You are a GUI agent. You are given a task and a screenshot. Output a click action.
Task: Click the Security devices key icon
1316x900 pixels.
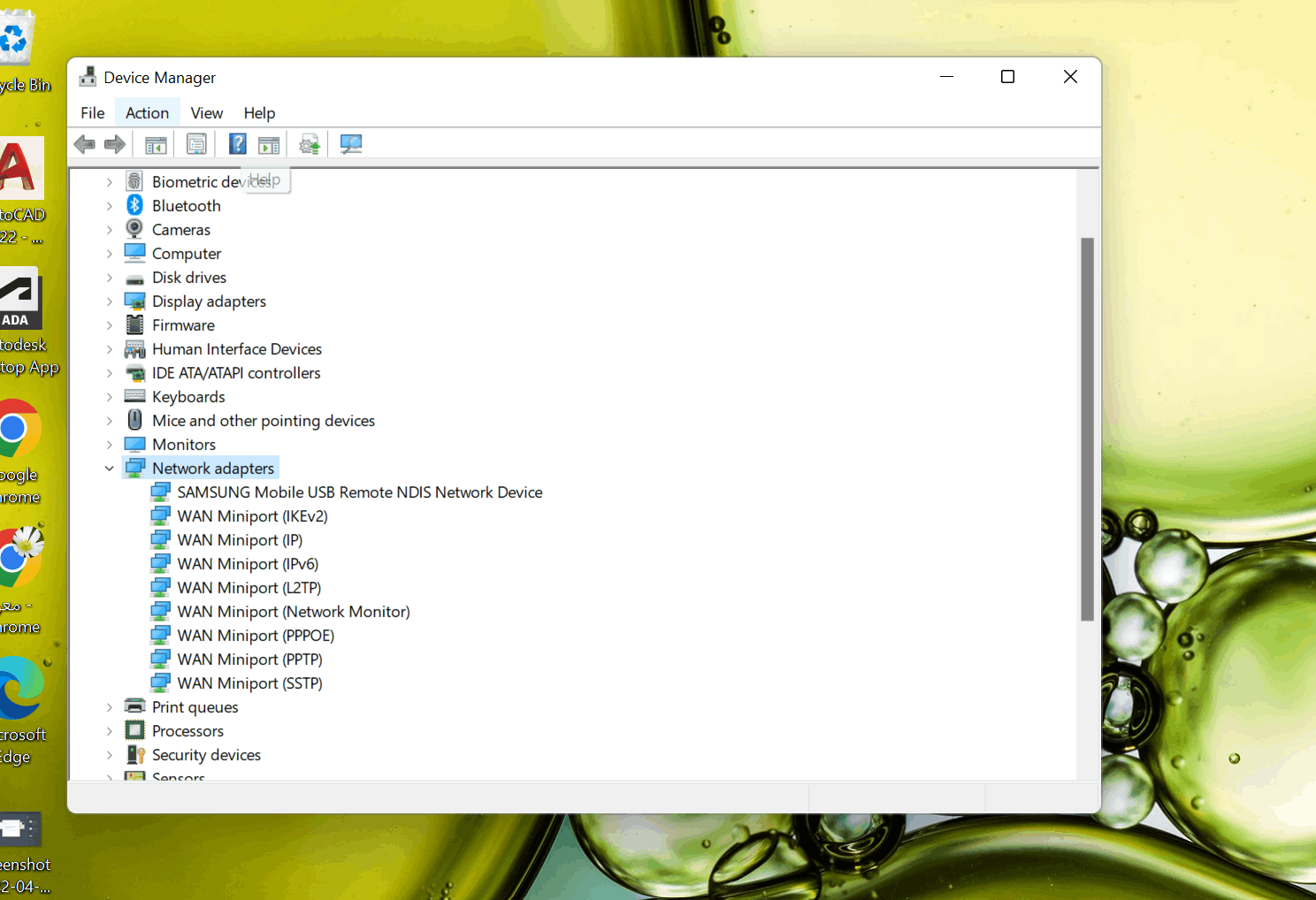[x=134, y=754]
